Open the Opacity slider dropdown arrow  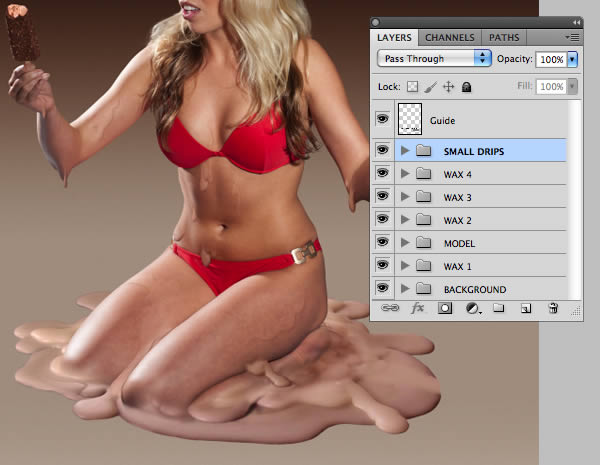572,59
